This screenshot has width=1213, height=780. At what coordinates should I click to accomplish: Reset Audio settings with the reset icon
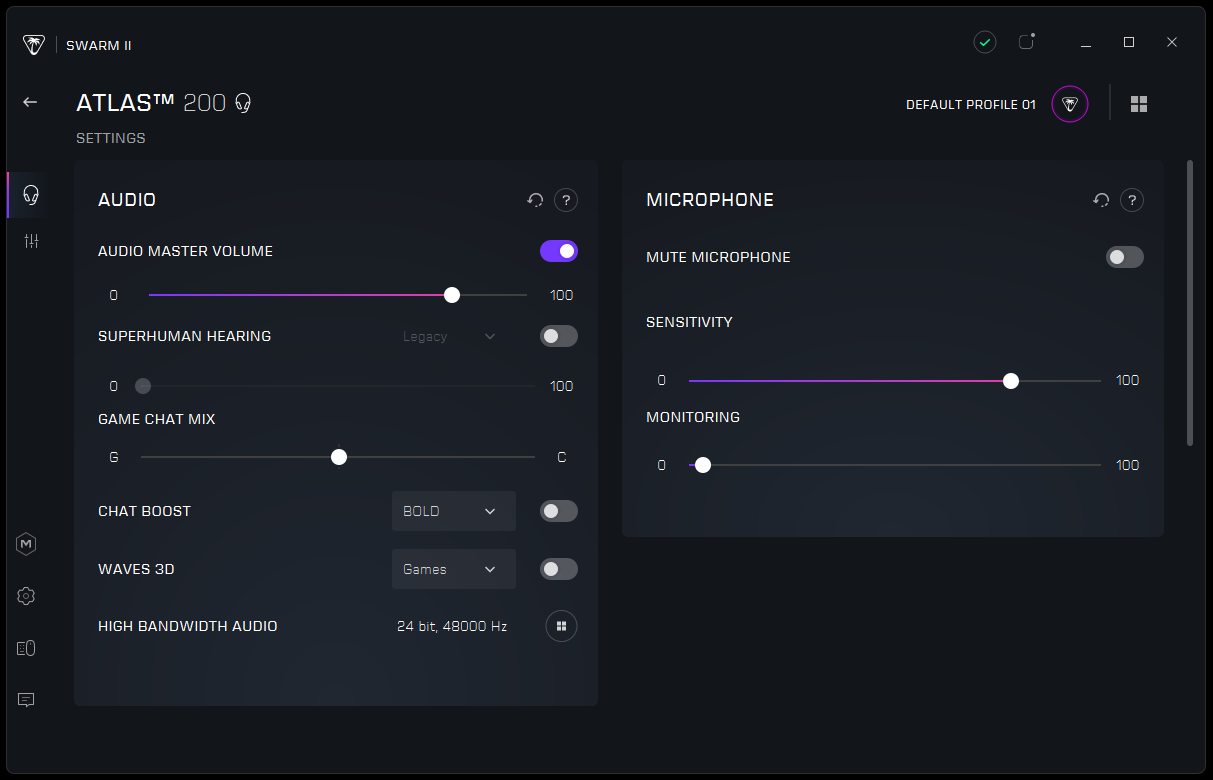535,200
